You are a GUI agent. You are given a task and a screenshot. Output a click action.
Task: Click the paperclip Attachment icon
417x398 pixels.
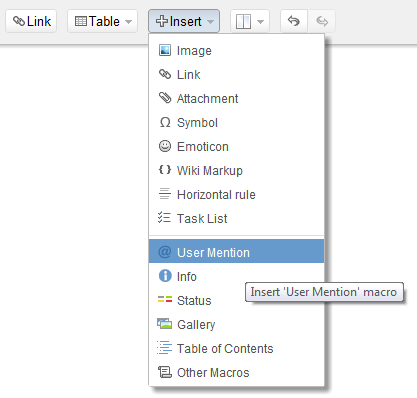[165, 98]
